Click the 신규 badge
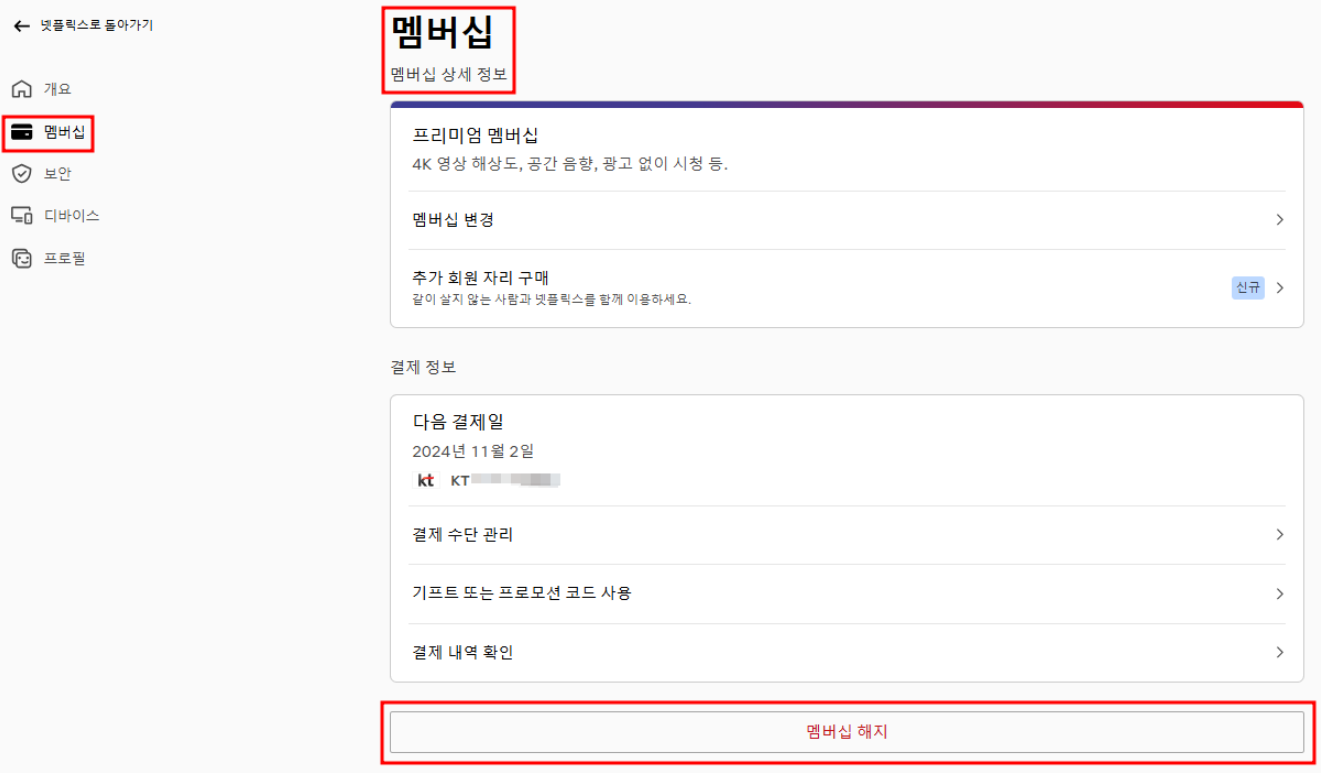Screen dimensions: 1321x773 point(1248,288)
